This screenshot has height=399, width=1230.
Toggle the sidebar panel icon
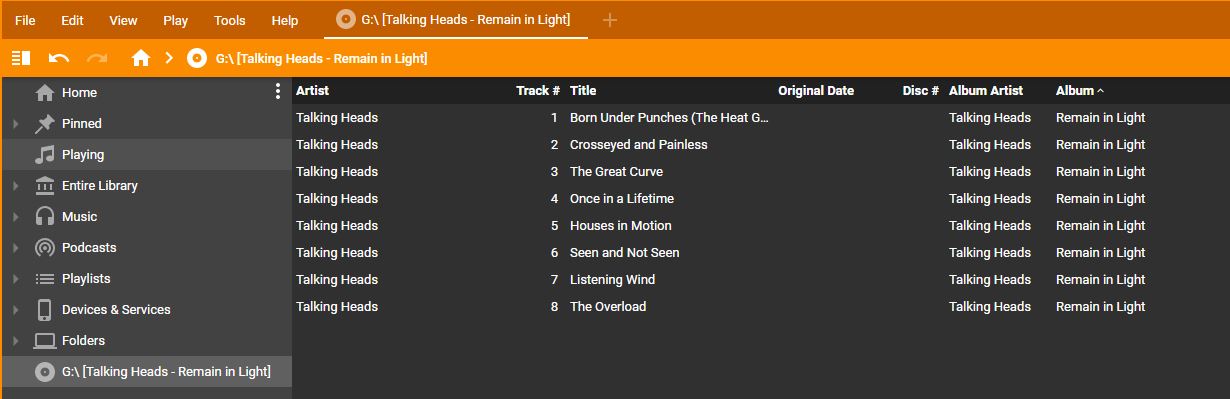pyautogui.click(x=21, y=58)
